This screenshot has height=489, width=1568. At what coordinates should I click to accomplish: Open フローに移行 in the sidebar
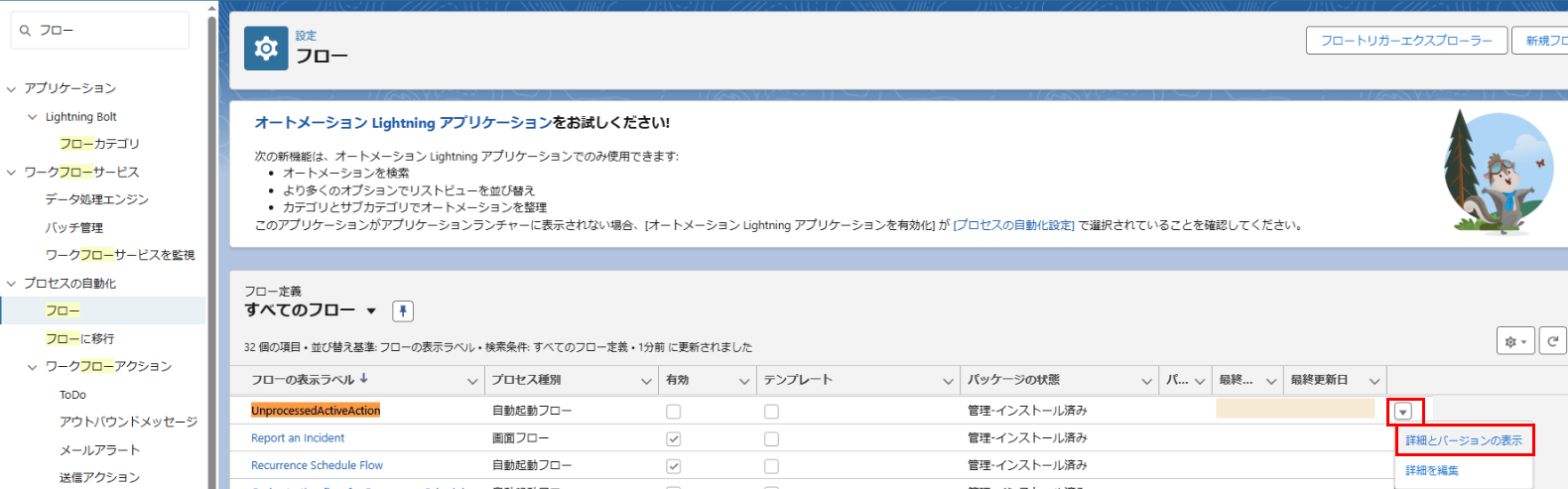[x=79, y=339]
